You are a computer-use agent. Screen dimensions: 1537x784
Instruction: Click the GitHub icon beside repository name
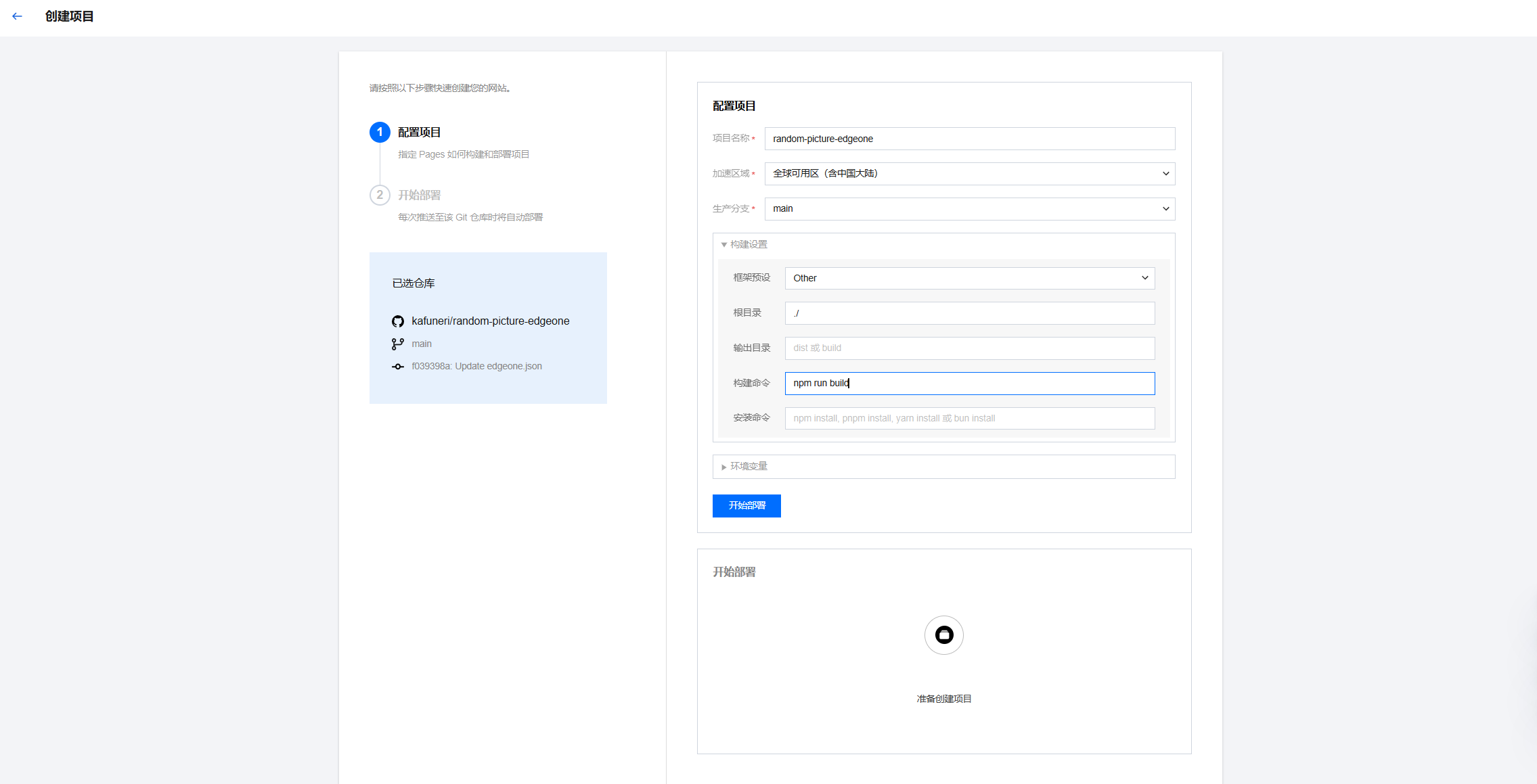coord(398,321)
